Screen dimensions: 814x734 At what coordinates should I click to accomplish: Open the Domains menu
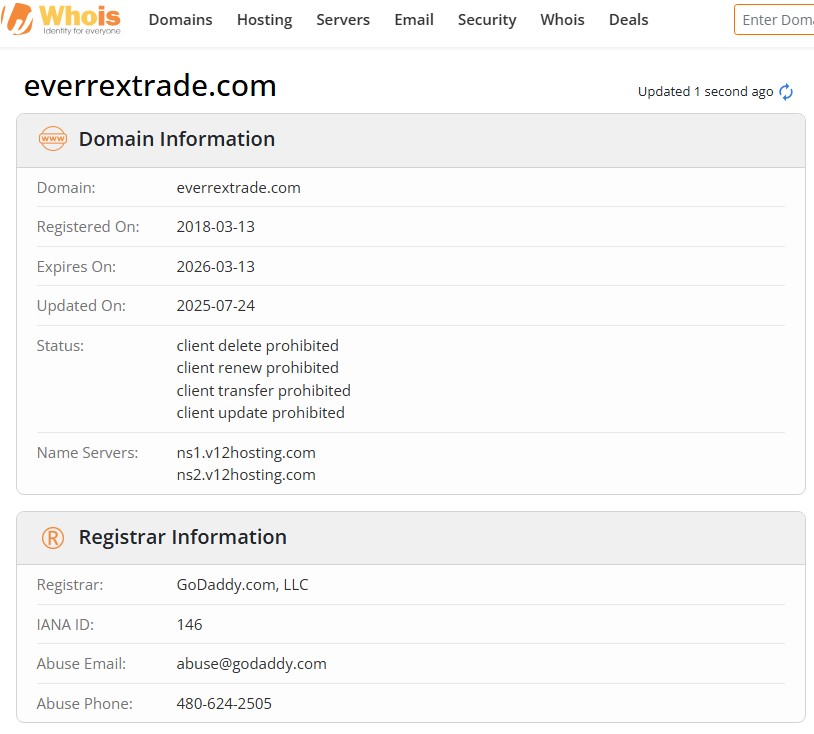click(x=180, y=19)
